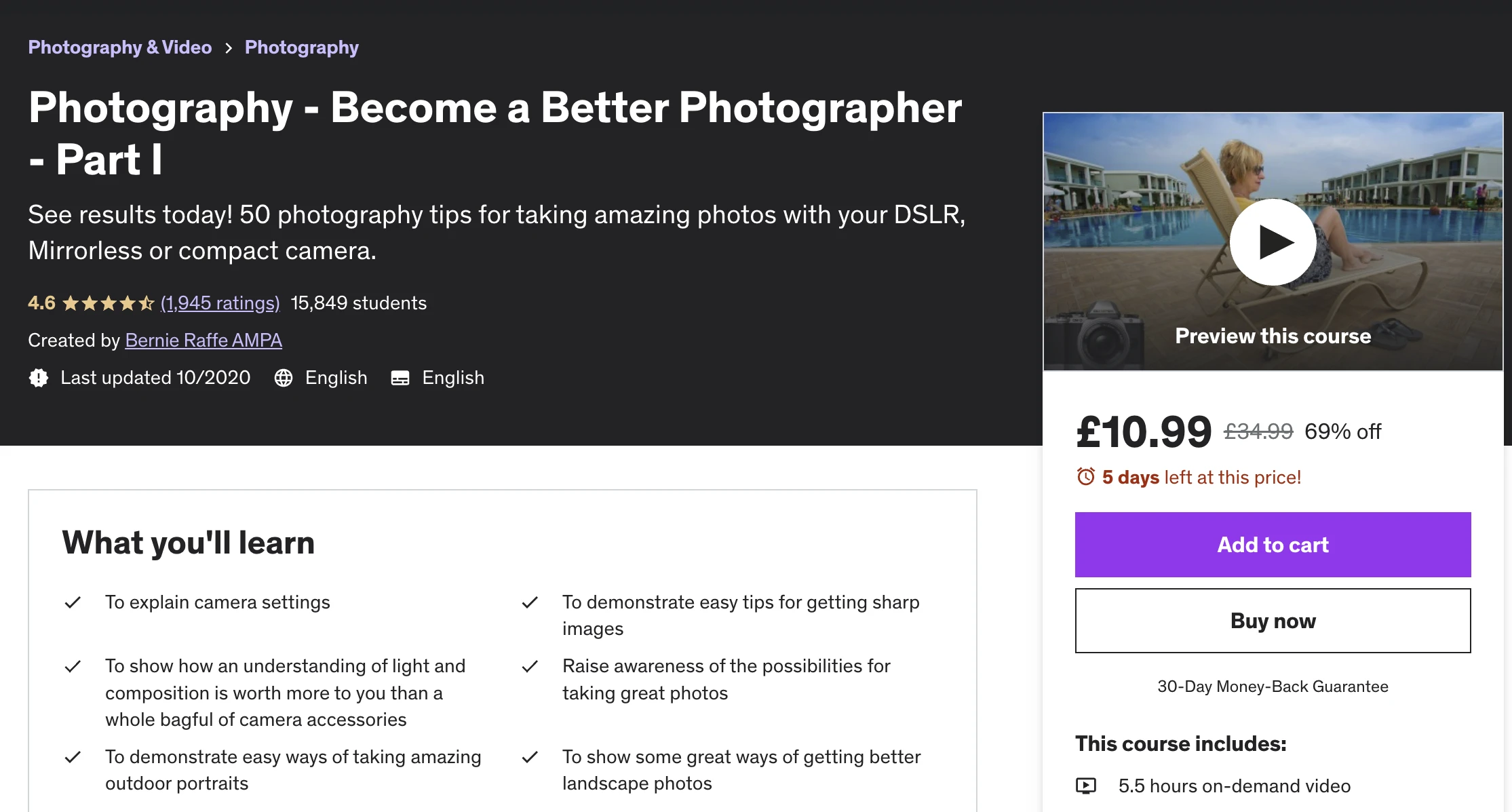This screenshot has height=812, width=1512.
Task: Click the checkmark icon next to sharp images
Action: tap(531, 601)
